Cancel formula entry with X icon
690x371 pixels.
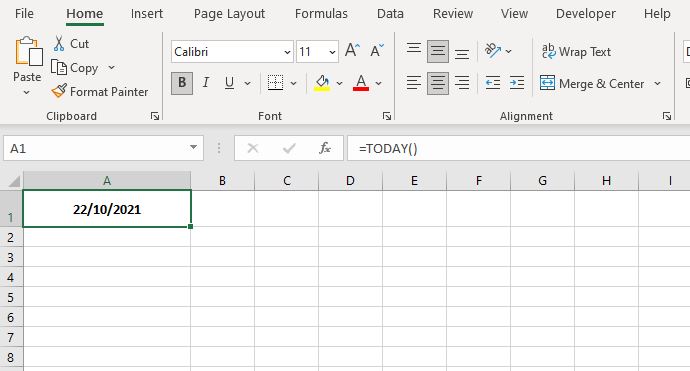[x=253, y=148]
